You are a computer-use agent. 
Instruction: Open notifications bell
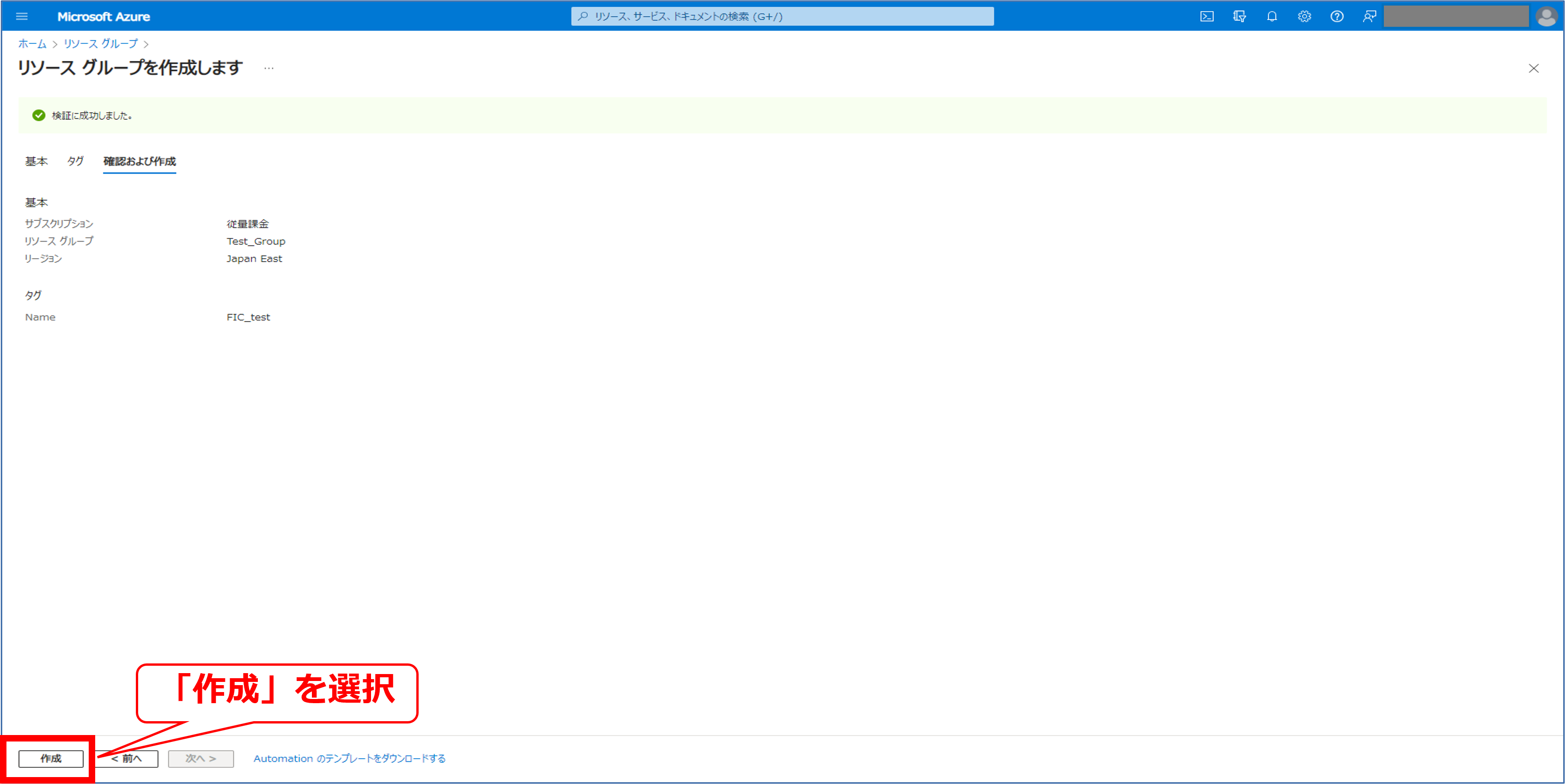pyautogui.click(x=1272, y=16)
